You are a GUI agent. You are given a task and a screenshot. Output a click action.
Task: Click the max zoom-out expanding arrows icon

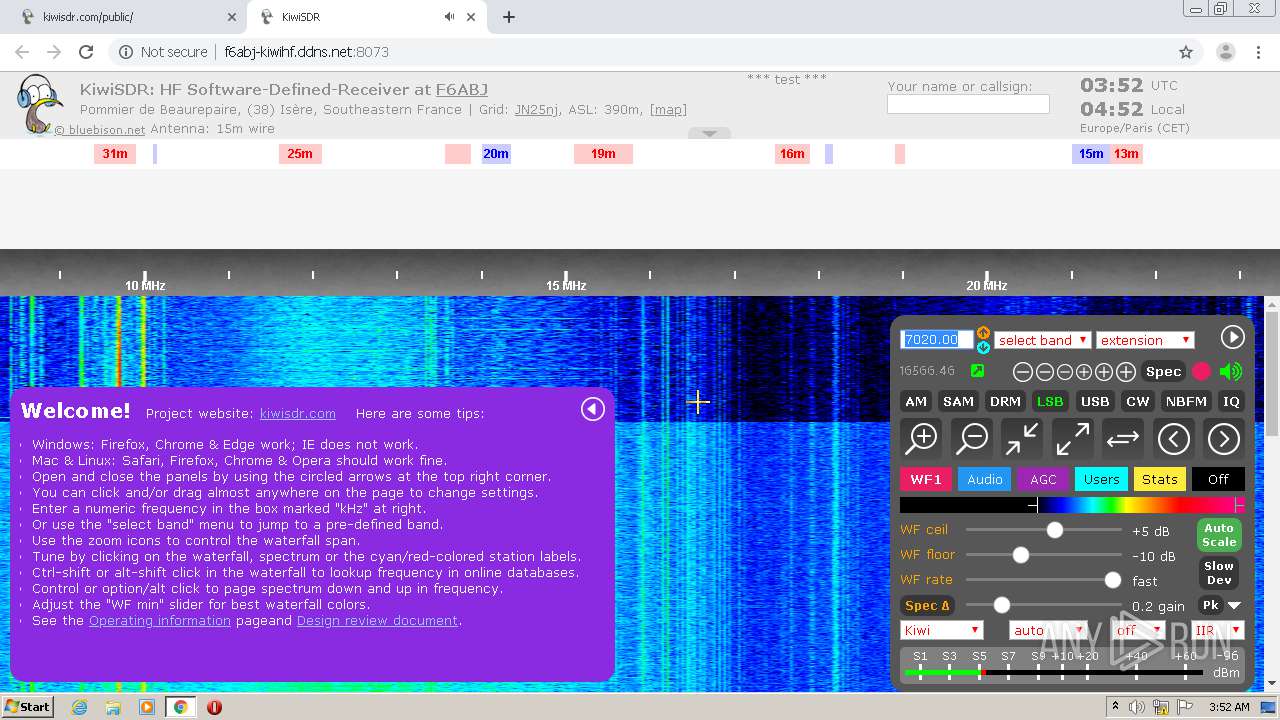click(x=1072, y=438)
